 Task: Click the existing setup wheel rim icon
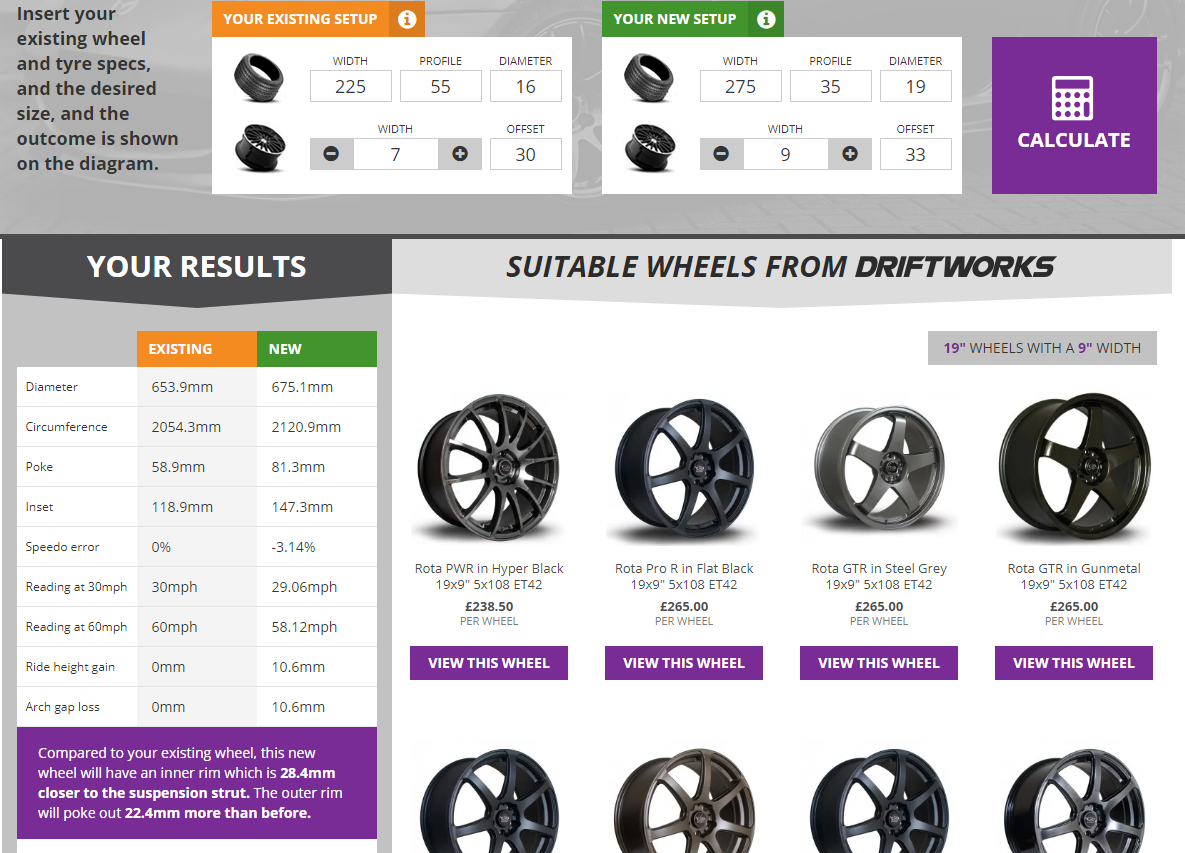[x=260, y=148]
